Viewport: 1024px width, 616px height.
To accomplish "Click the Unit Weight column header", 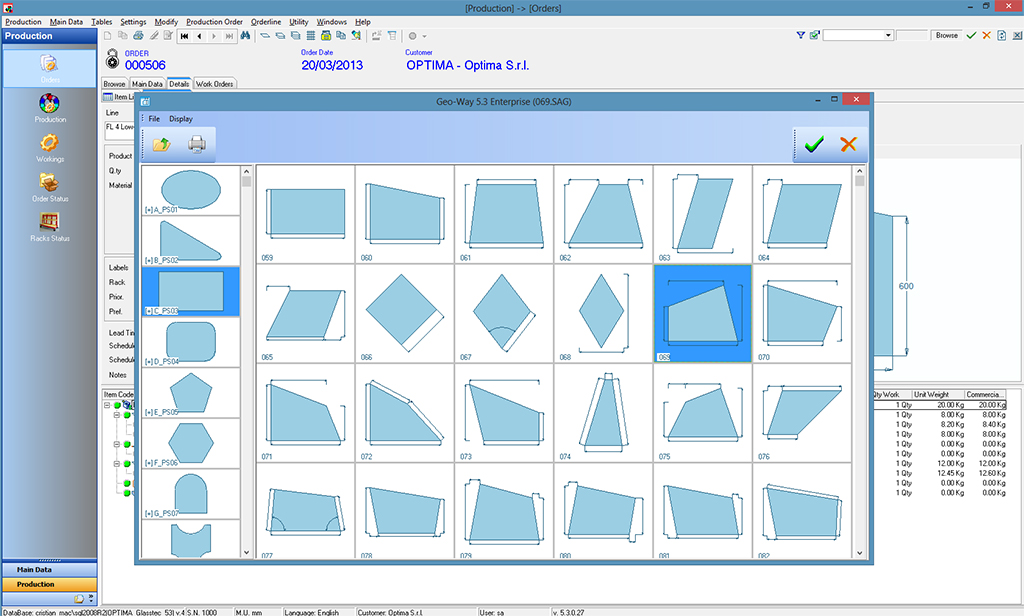I will click(x=937, y=395).
